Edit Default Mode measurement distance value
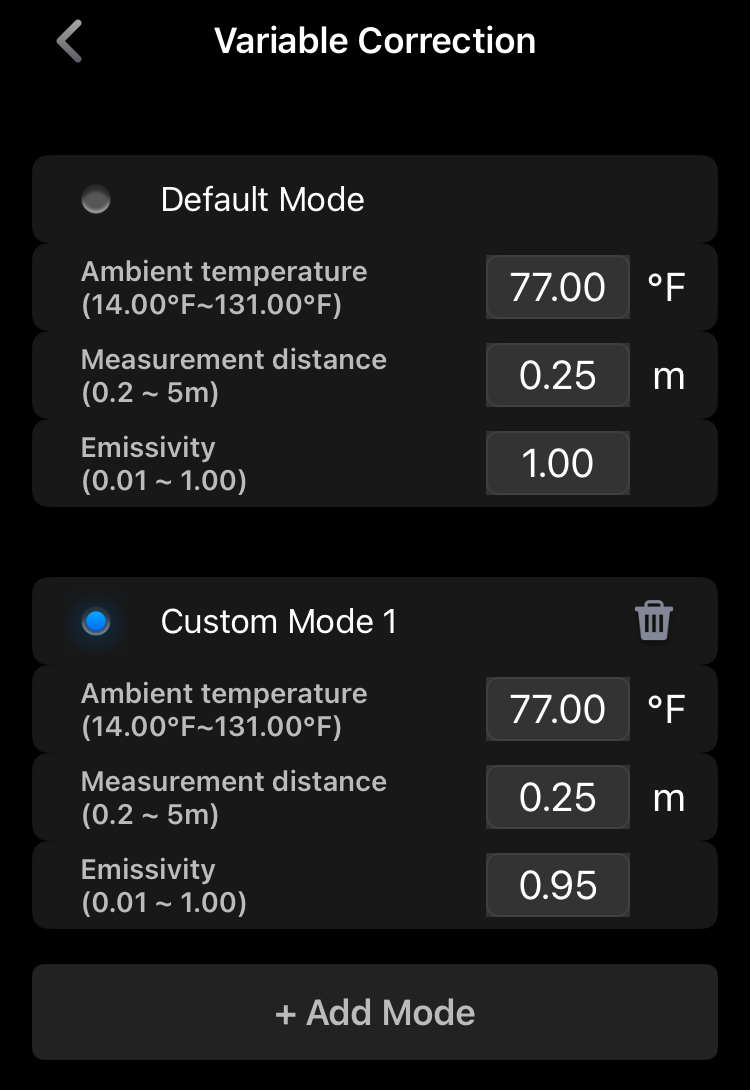Viewport: 750px width, 1090px height. (x=558, y=375)
